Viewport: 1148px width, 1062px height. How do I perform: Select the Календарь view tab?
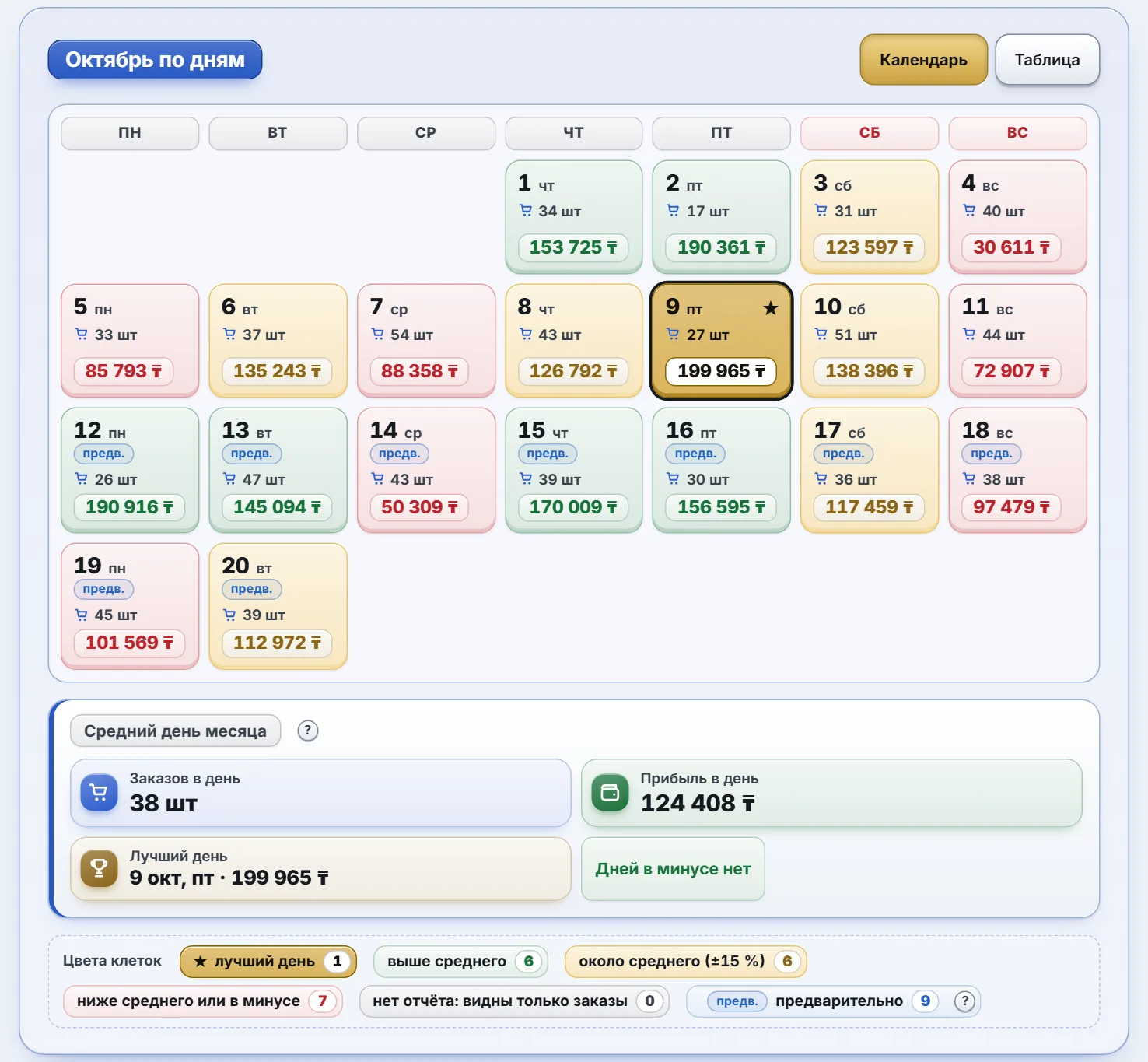[x=923, y=60]
